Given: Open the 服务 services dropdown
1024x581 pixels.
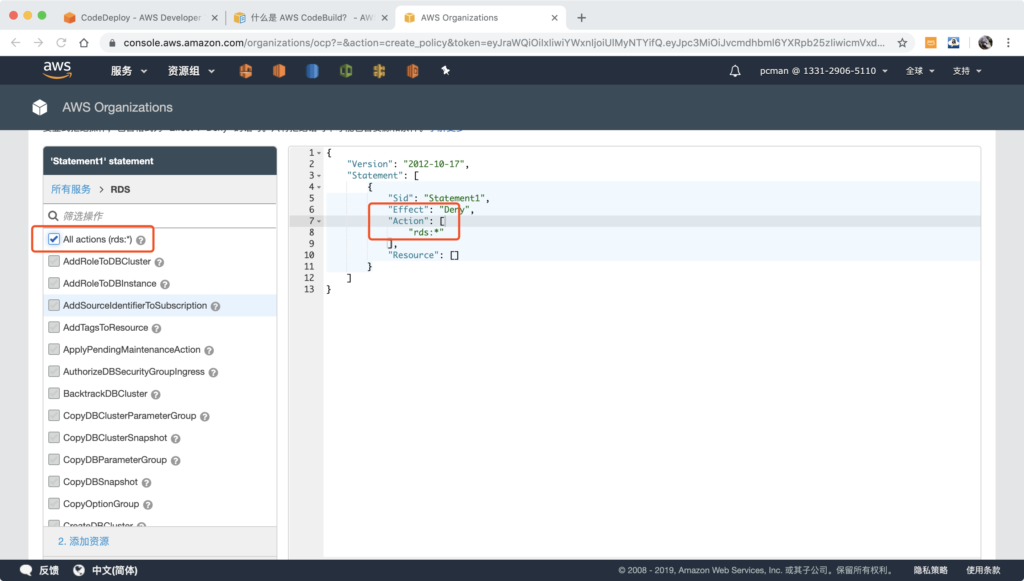Looking at the screenshot, I should 129,71.
